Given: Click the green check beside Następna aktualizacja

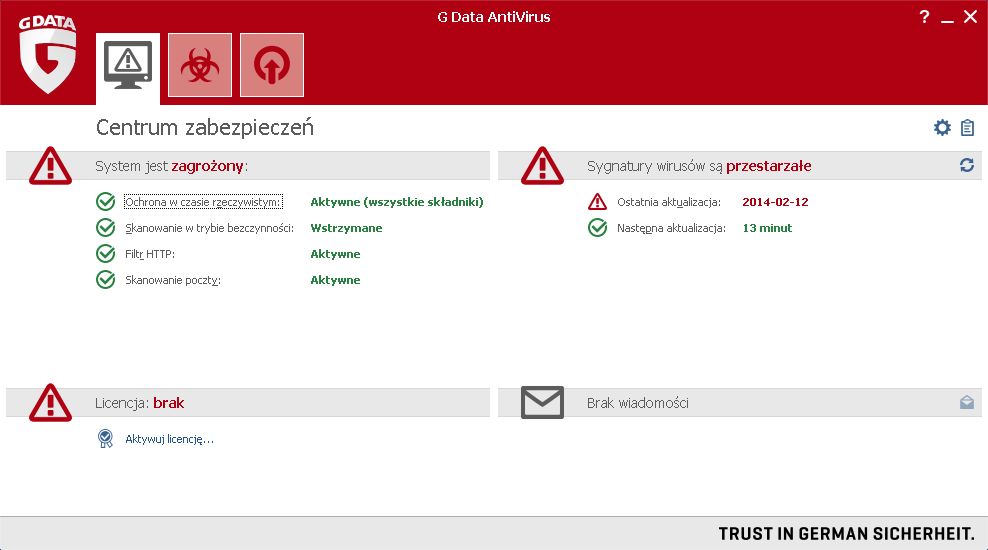Looking at the screenshot, I should click(x=597, y=227).
